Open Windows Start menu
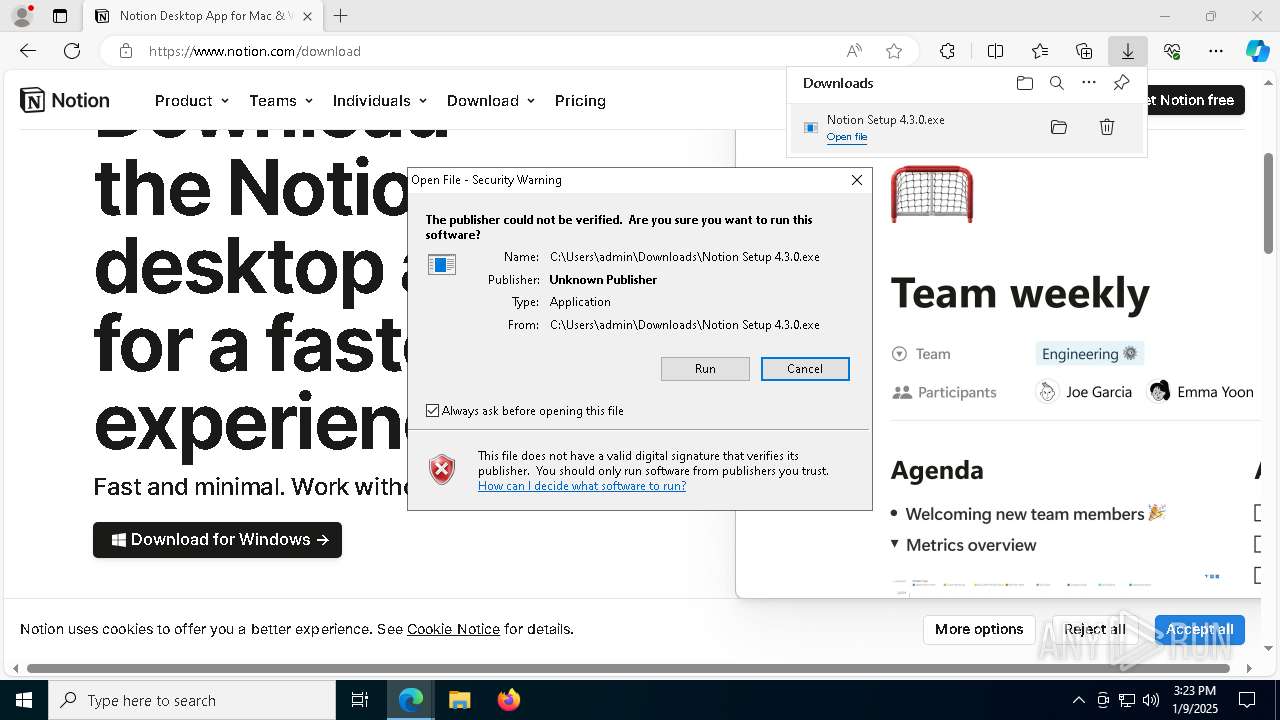The image size is (1280, 720). pos(24,700)
